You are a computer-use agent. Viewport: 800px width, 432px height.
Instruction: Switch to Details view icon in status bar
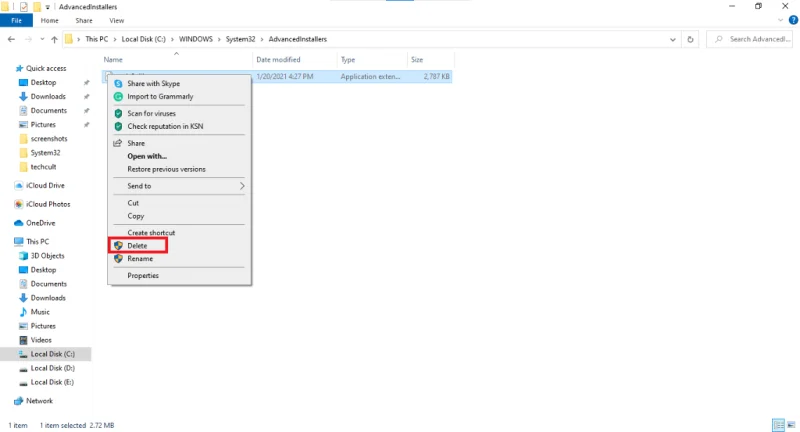click(x=779, y=424)
